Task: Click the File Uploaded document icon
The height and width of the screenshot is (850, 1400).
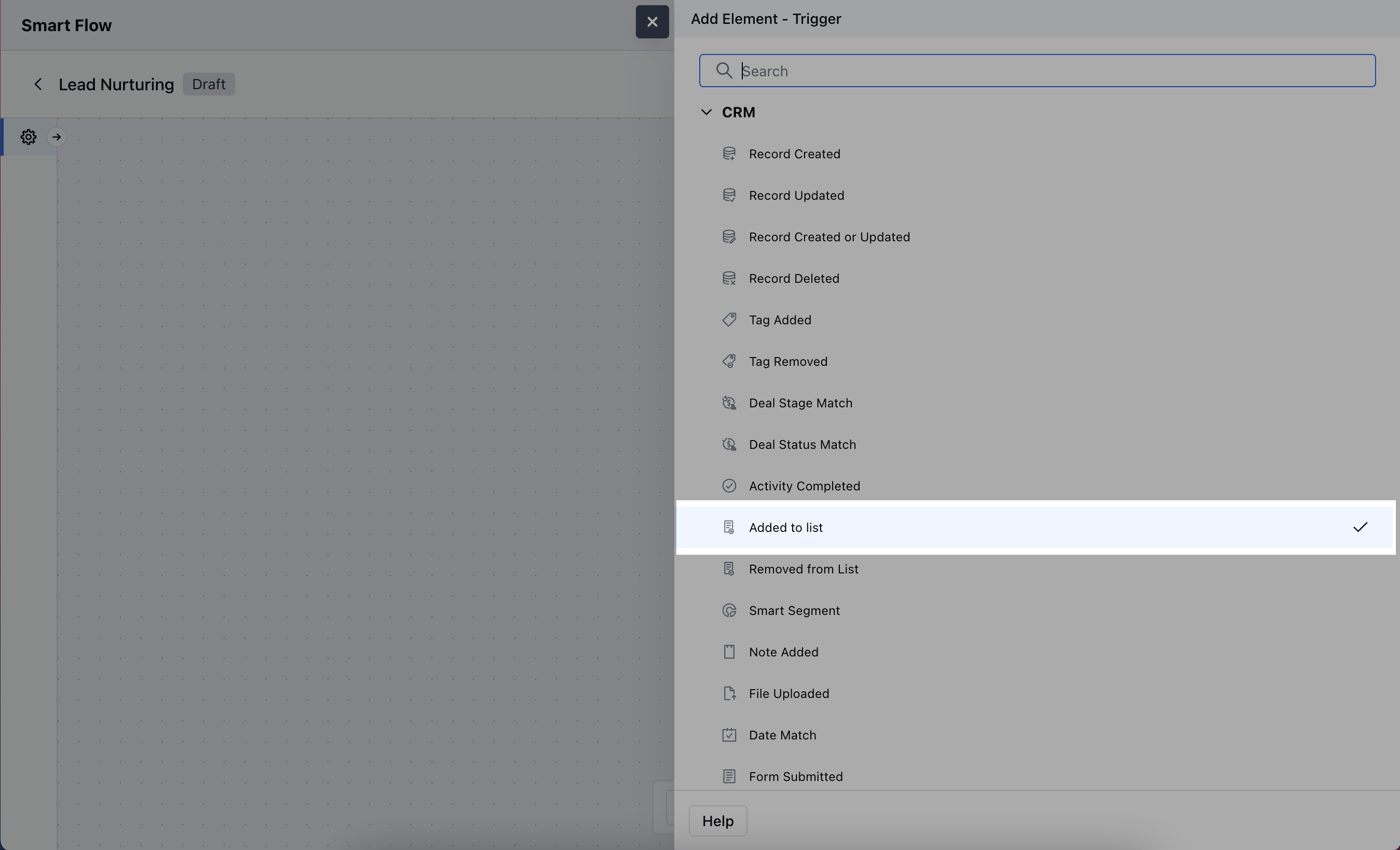Action: [x=729, y=693]
